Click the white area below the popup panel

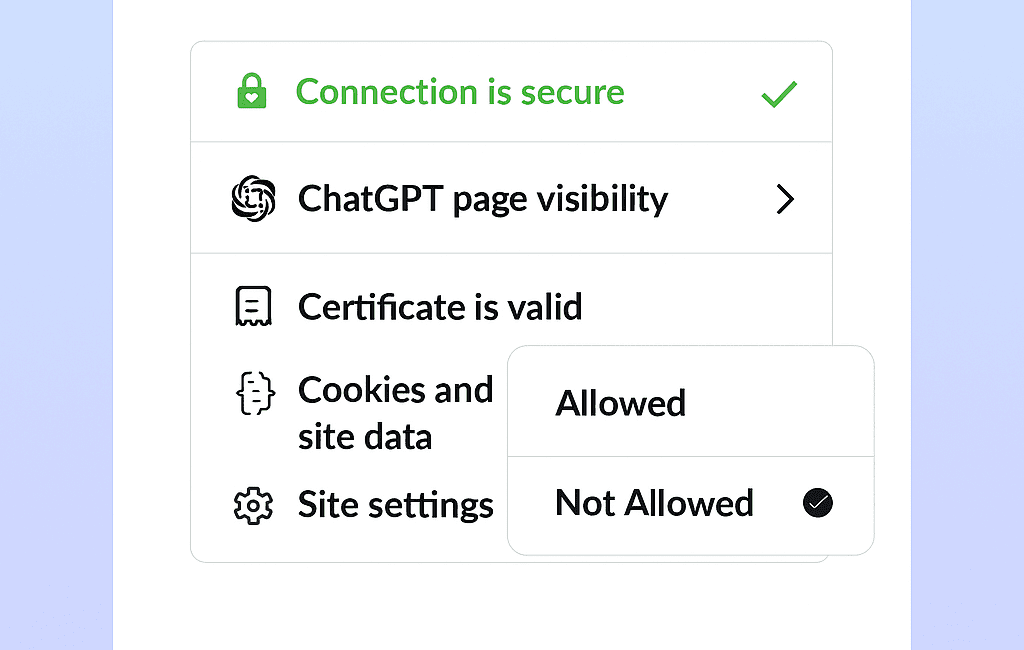[x=510, y=605]
